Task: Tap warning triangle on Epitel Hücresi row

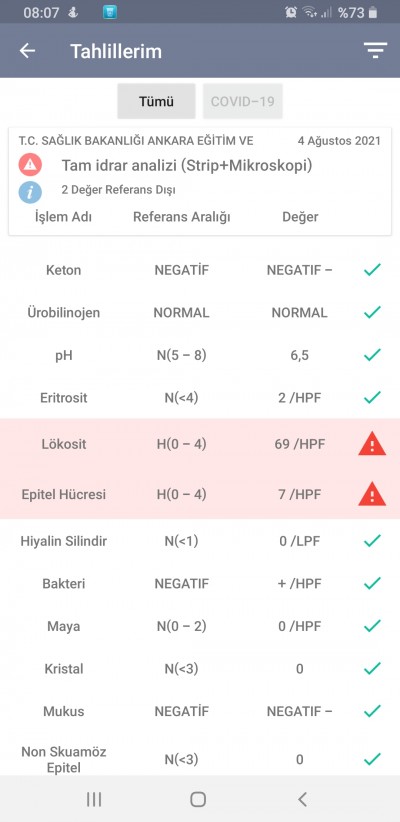Action: click(372, 494)
